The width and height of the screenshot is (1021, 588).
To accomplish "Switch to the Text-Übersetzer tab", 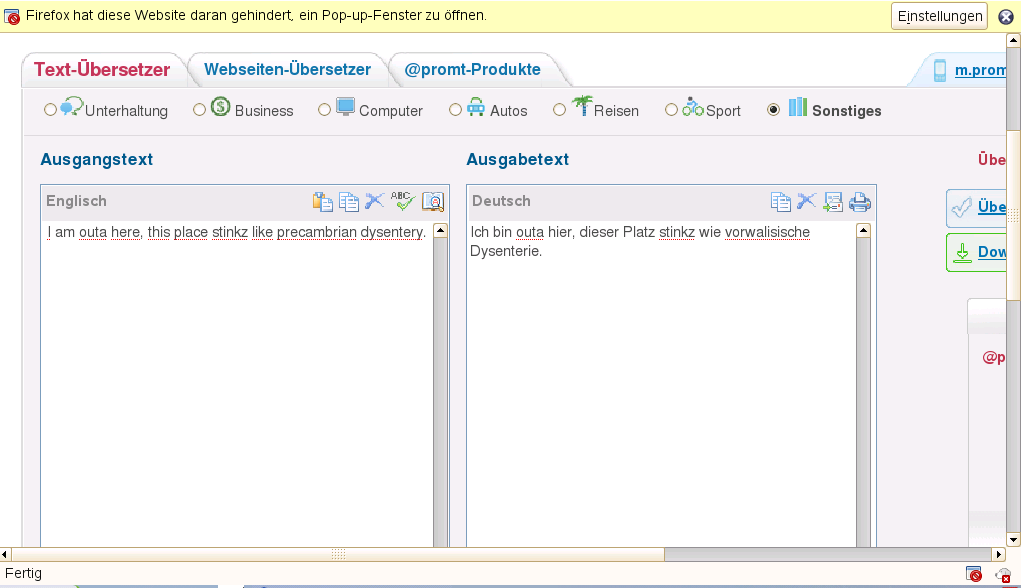I will pos(102,70).
